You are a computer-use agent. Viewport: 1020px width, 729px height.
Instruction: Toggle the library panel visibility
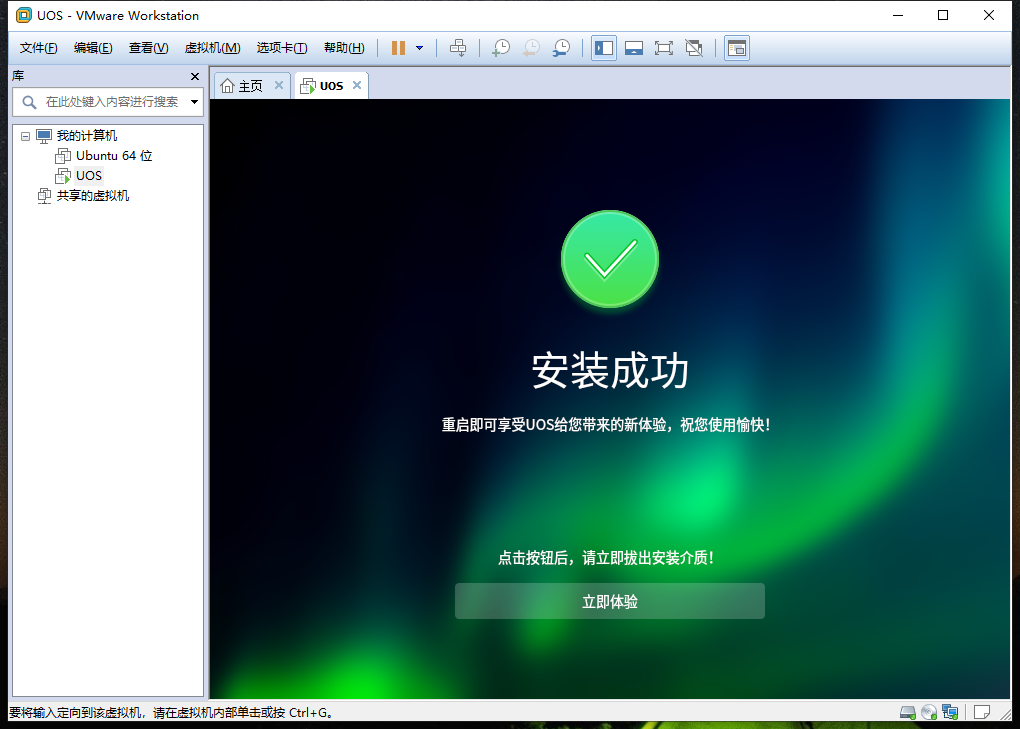coord(603,47)
